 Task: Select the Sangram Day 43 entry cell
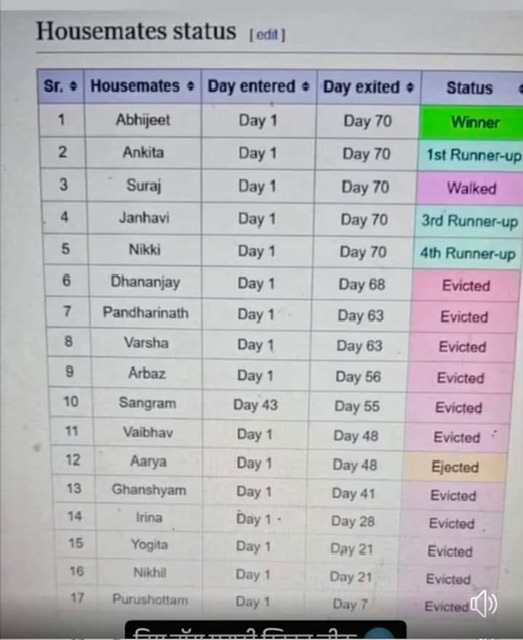pos(256,405)
